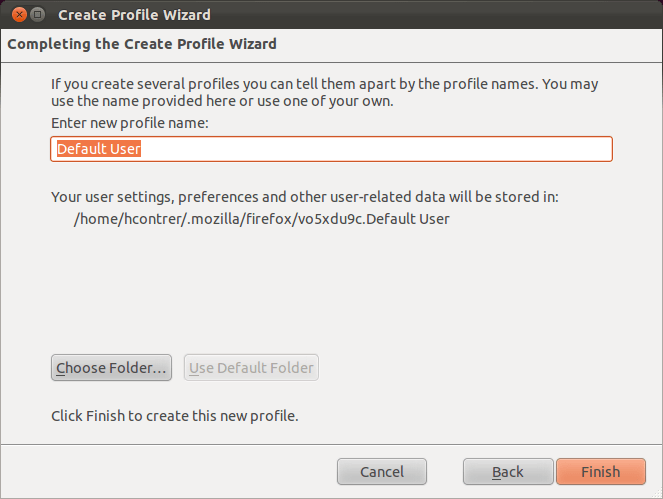Close the Create Profile Wizard window
The image size is (663, 499).
pos(19,15)
